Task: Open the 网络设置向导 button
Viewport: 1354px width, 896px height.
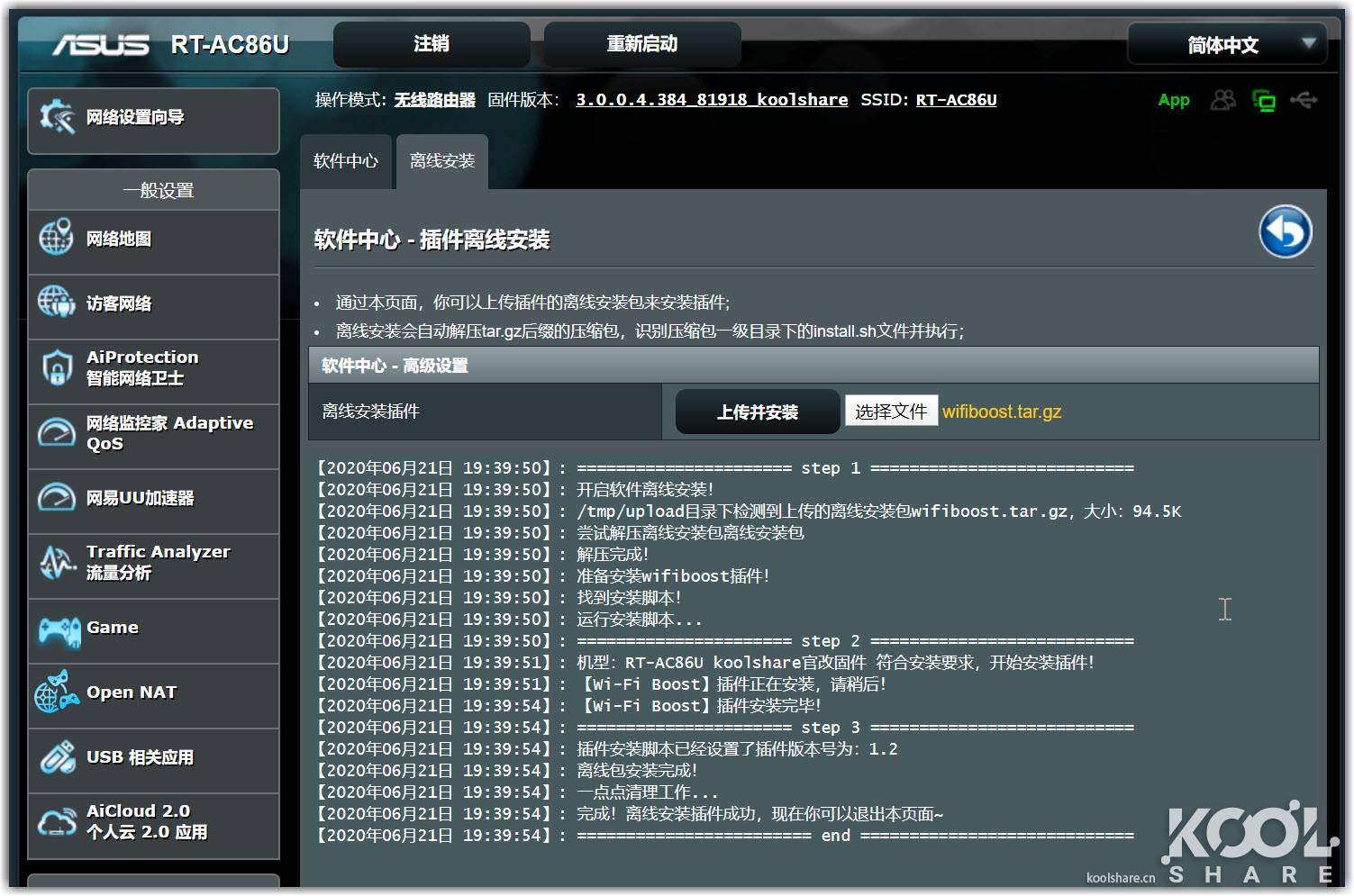Action: pyautogui.click(x=153, y=120)
